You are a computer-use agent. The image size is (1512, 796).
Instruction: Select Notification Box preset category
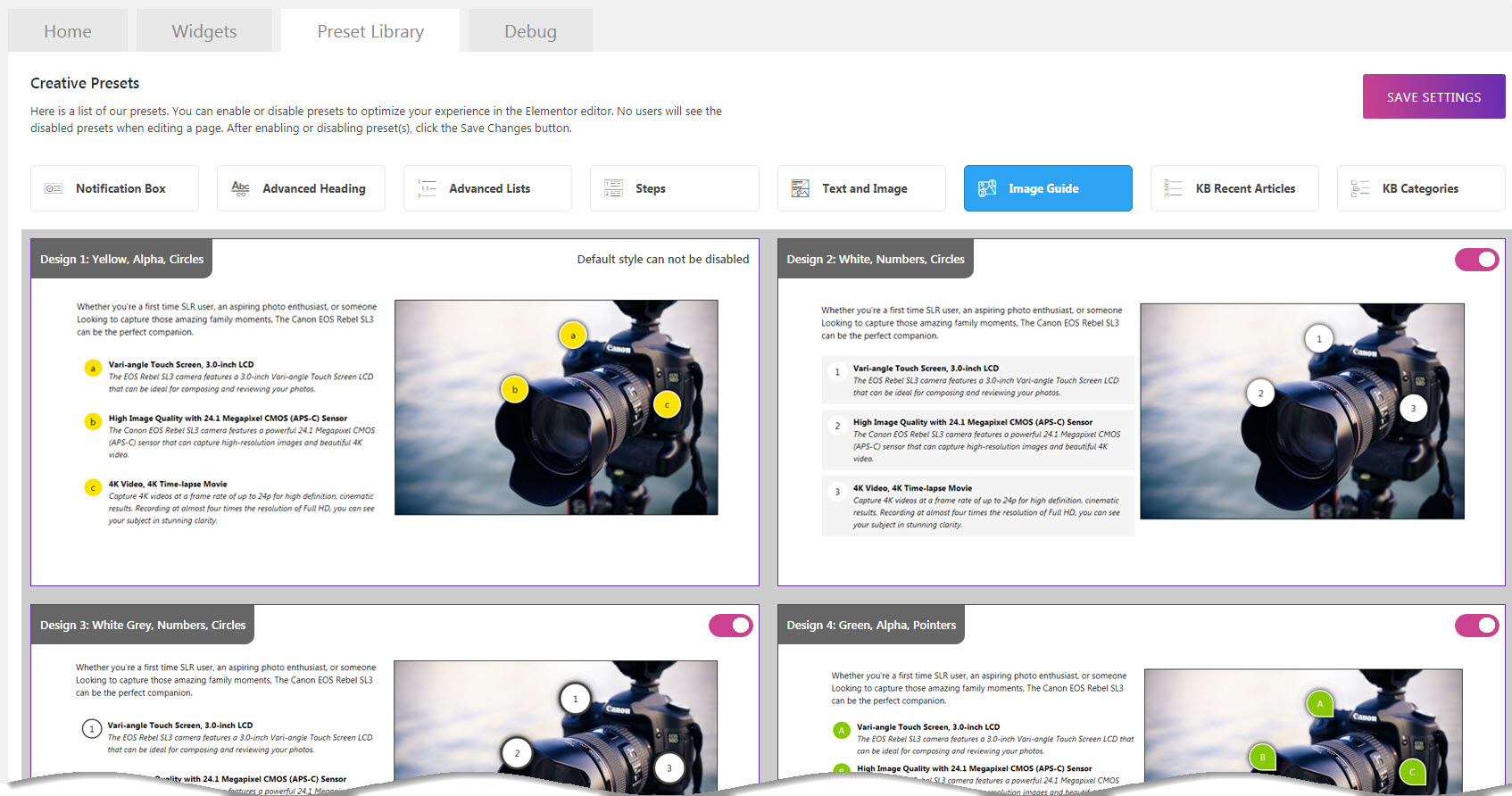point(114,188)
